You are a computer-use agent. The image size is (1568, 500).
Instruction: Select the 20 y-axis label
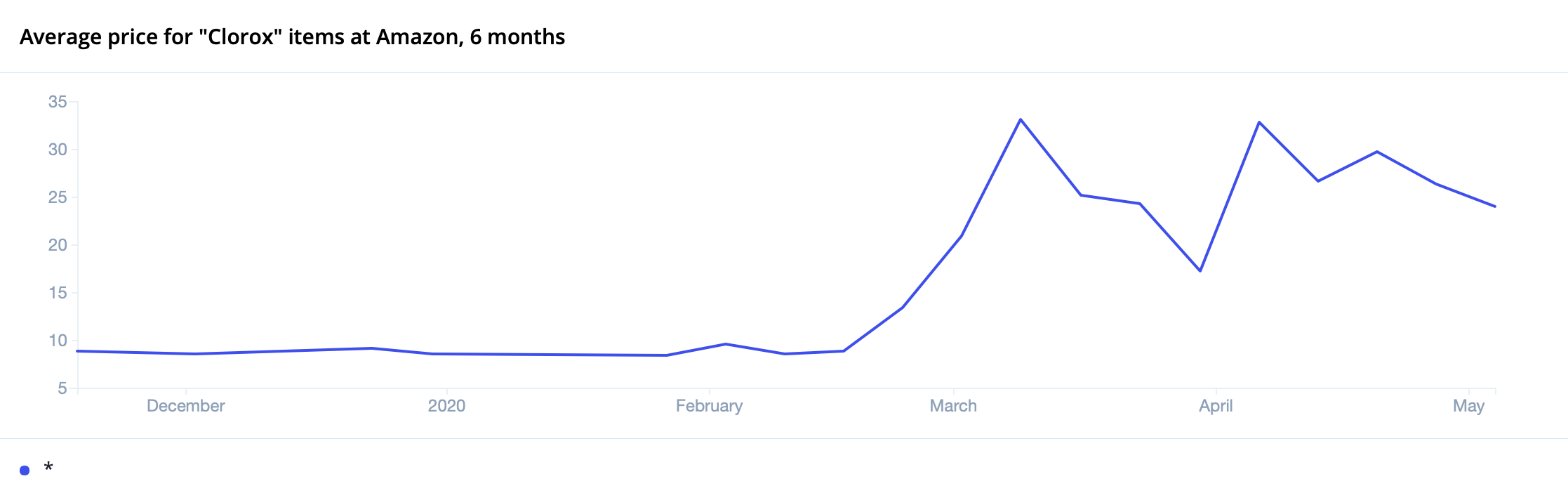point(58,245)
